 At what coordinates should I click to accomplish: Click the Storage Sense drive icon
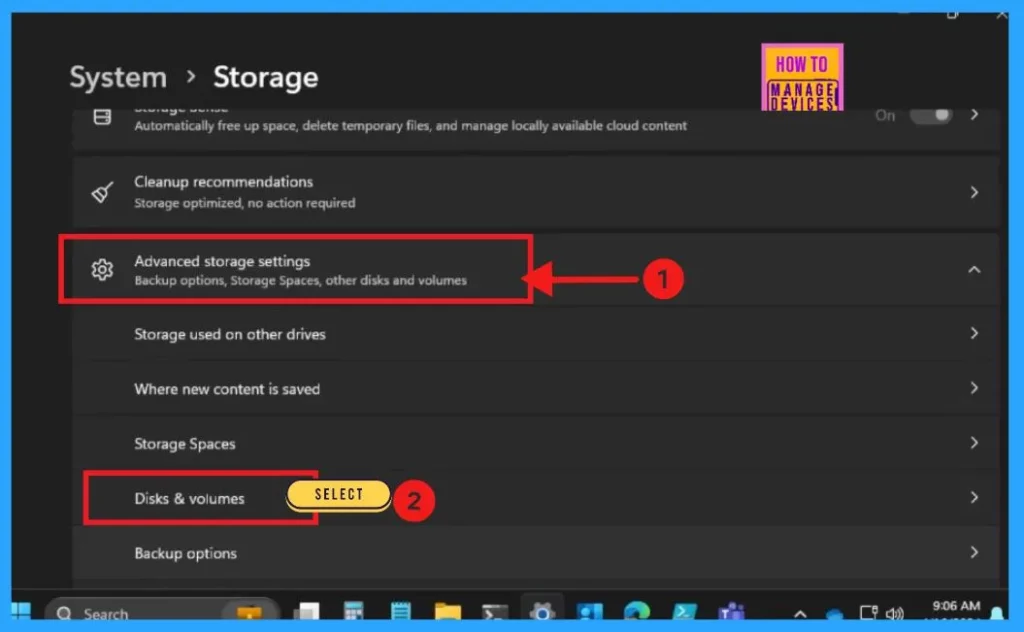pyautogui.click(x=102, y=117)
